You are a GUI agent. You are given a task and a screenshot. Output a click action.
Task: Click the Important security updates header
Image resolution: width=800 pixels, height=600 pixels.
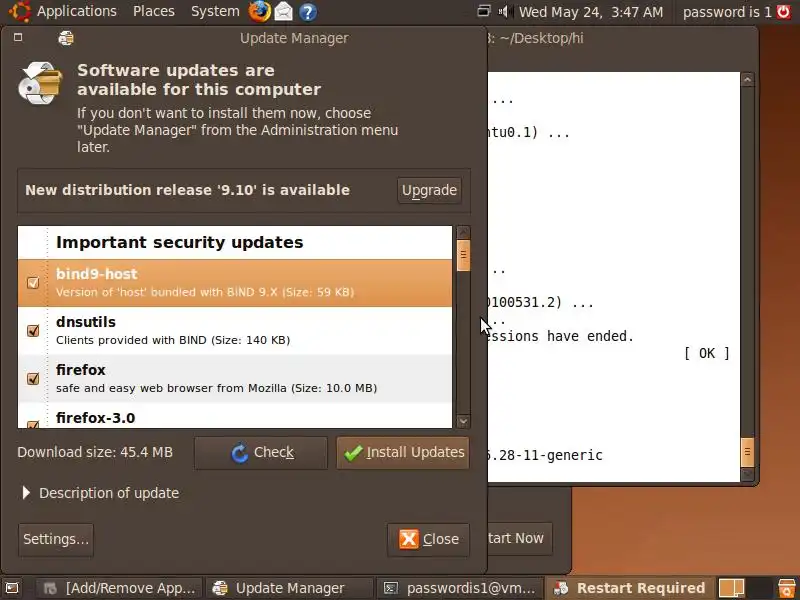pos(180,242)
